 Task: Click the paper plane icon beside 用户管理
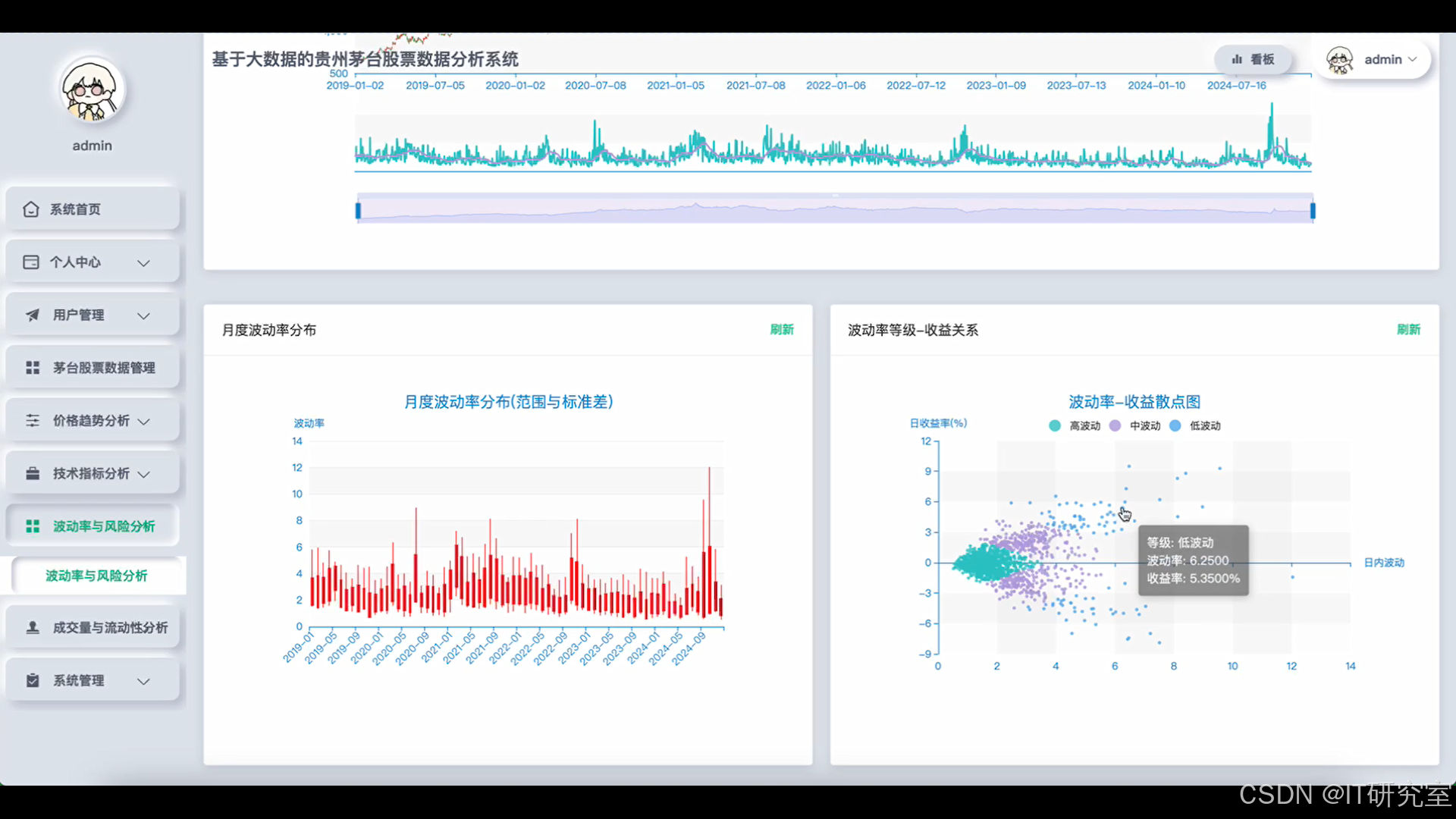click(33, 315)
